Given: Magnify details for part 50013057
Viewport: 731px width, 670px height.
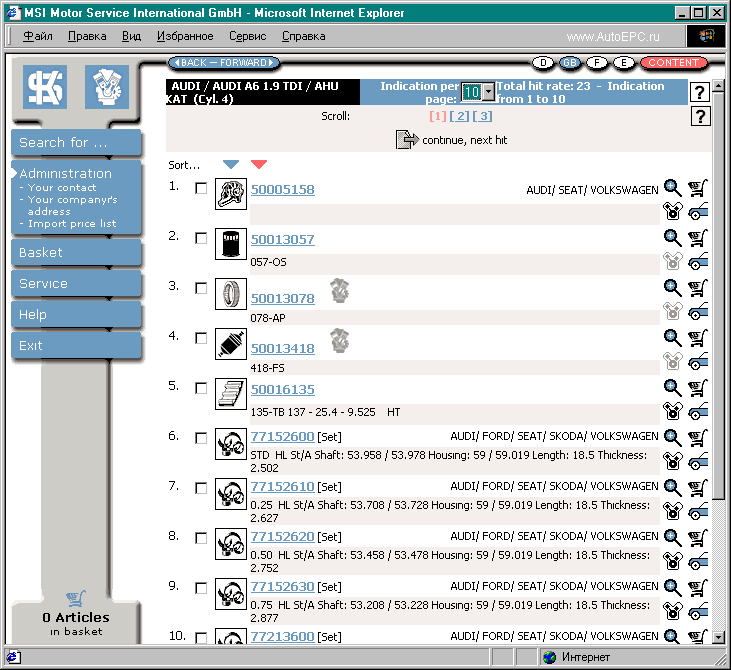Looking at the screenshot, I should (672, 238).
